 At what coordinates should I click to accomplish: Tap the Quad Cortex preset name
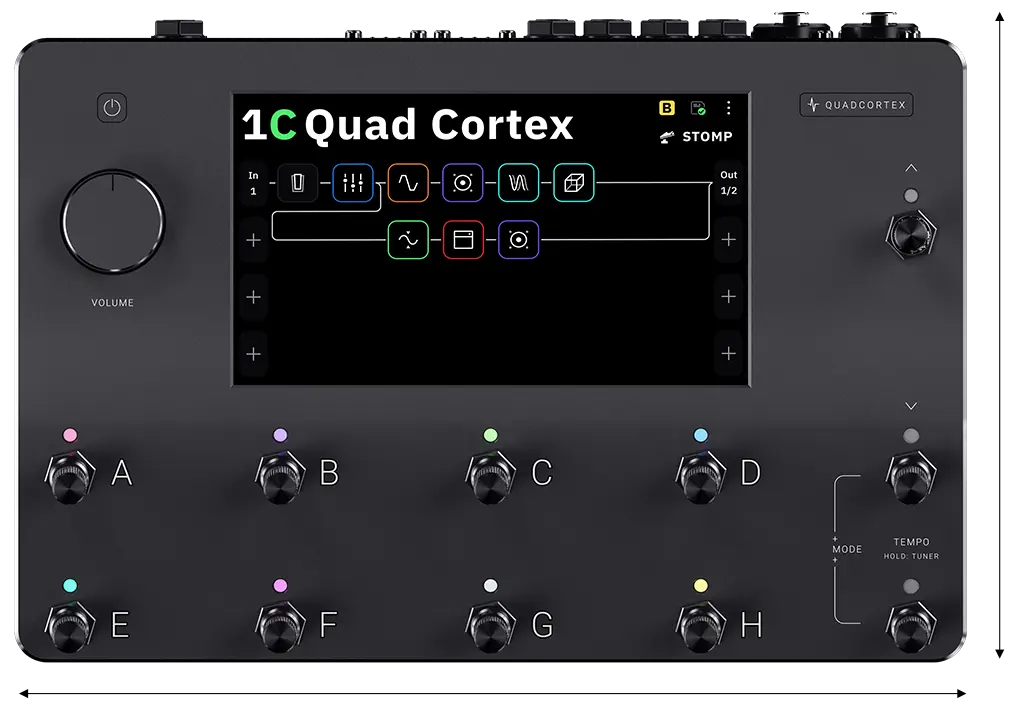click(x=439, y=126)
